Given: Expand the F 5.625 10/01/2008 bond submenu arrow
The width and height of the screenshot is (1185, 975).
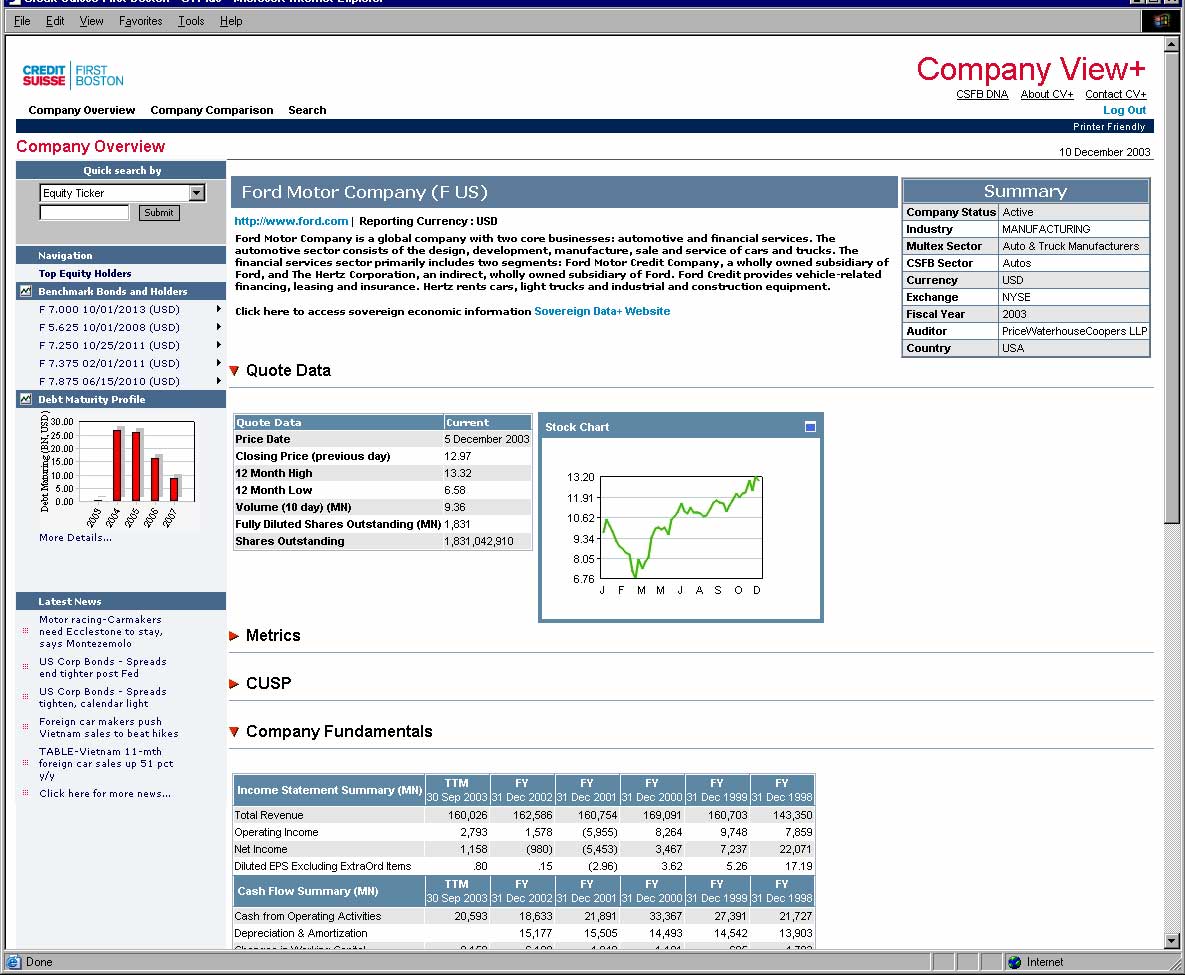Looking at the screenshot, I should click(218, 327).
